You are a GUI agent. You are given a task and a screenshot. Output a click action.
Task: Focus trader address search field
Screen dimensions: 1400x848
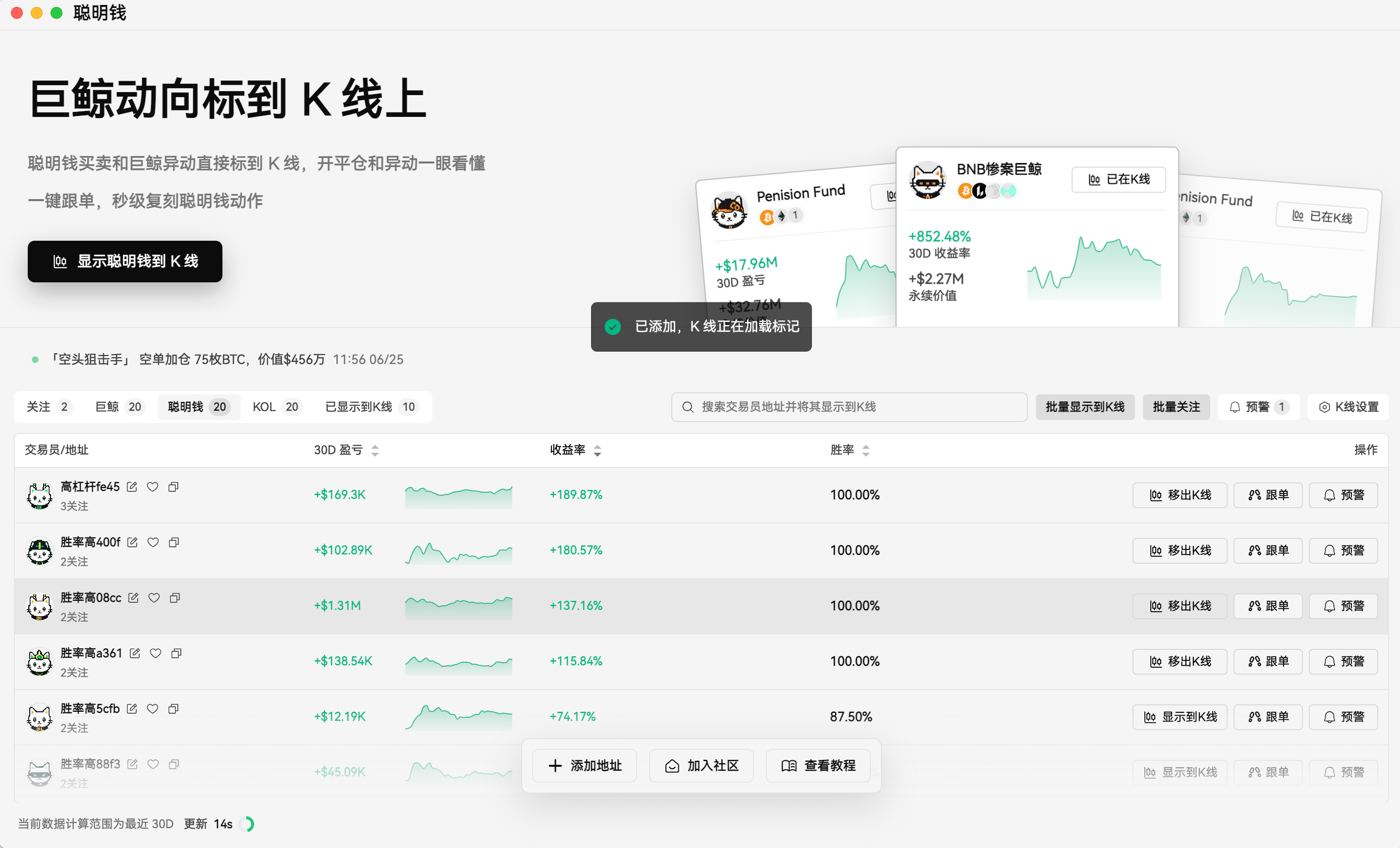(x=849, y=407)
